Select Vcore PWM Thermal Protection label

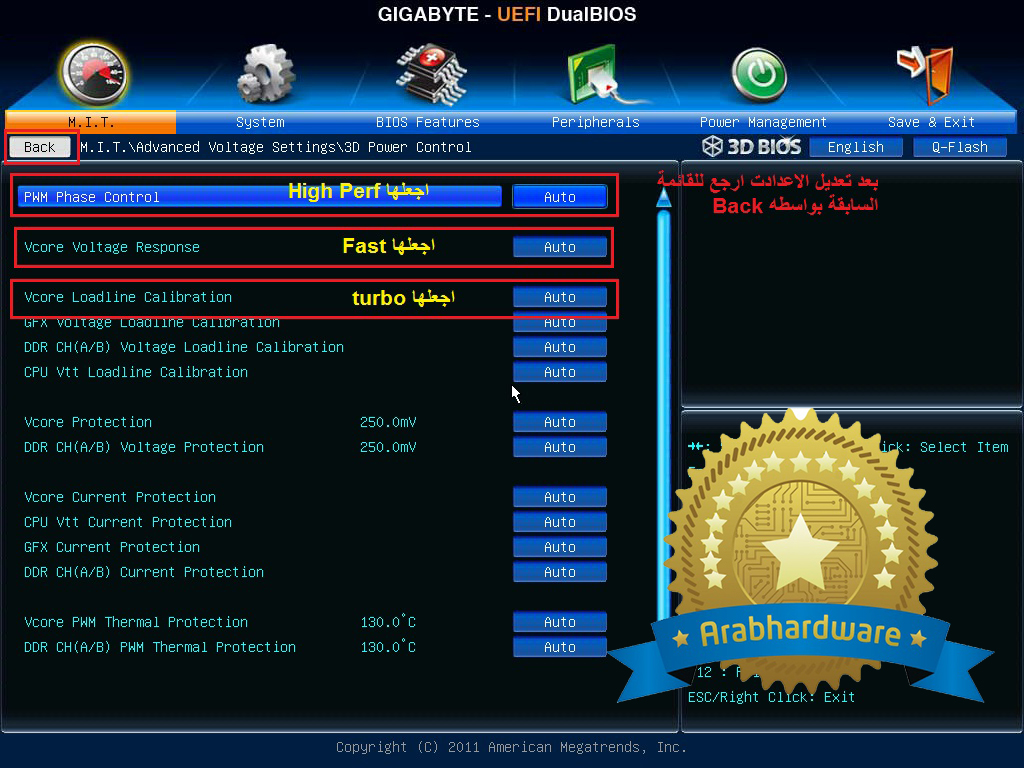136,622
